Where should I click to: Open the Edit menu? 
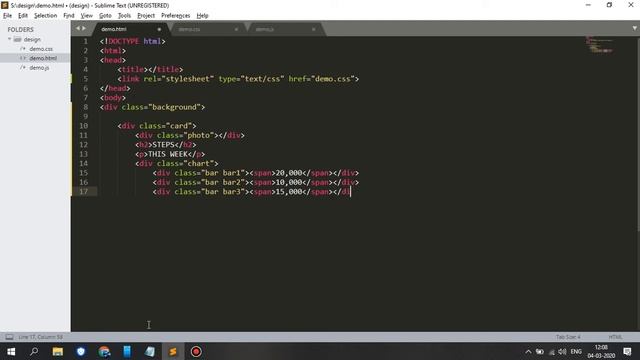coord(23,16)
